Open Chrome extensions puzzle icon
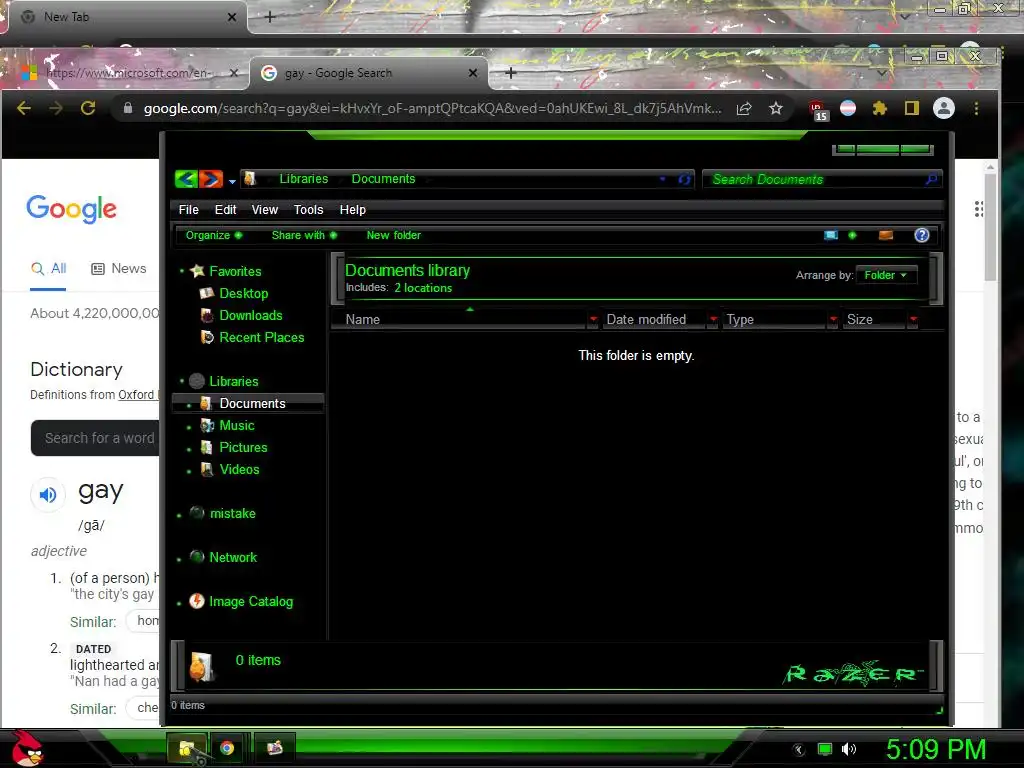The width and height of the screenshot is (1024, 768). point(880,108)
